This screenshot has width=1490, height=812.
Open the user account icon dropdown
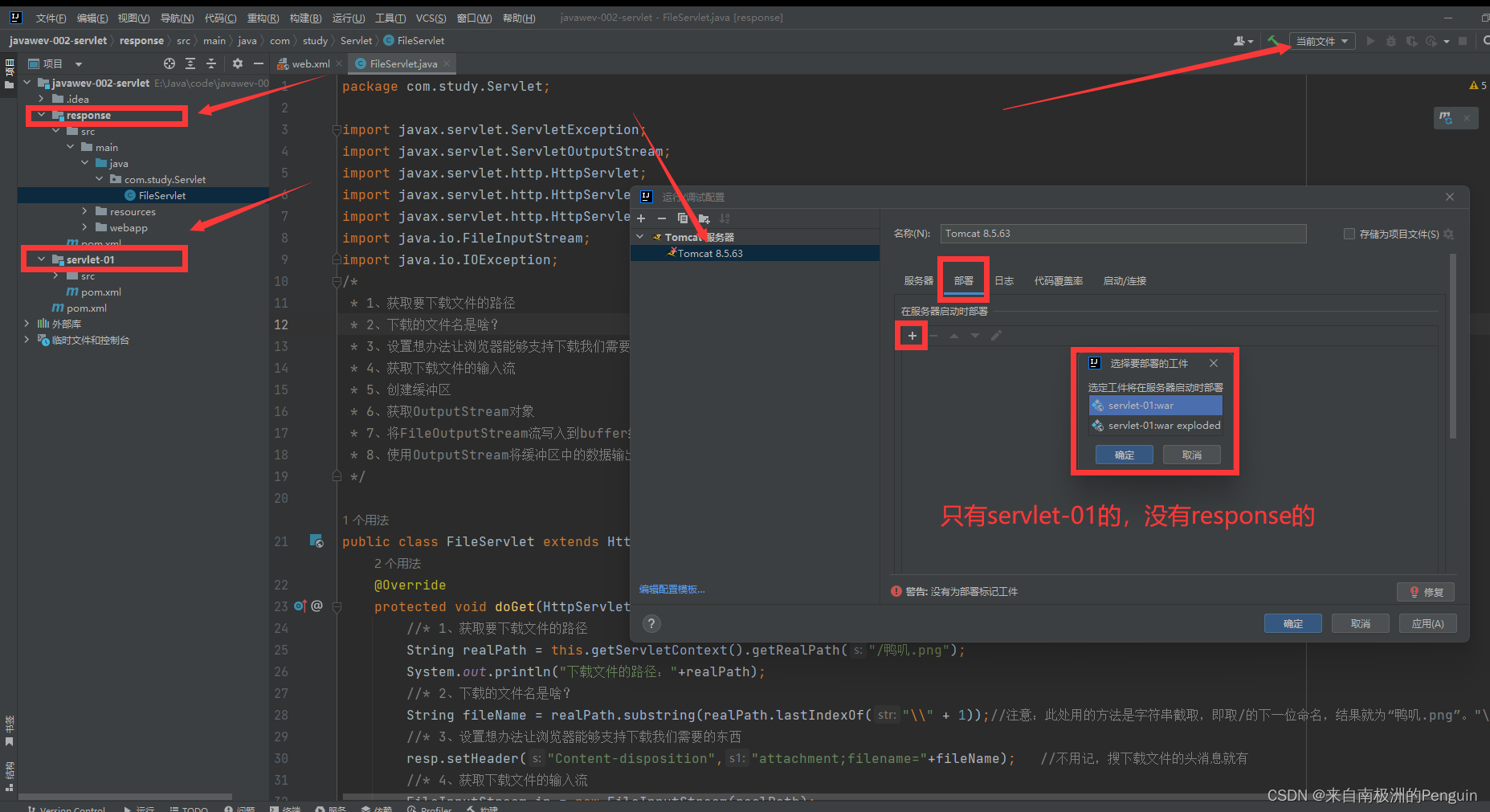(1243, 41)
